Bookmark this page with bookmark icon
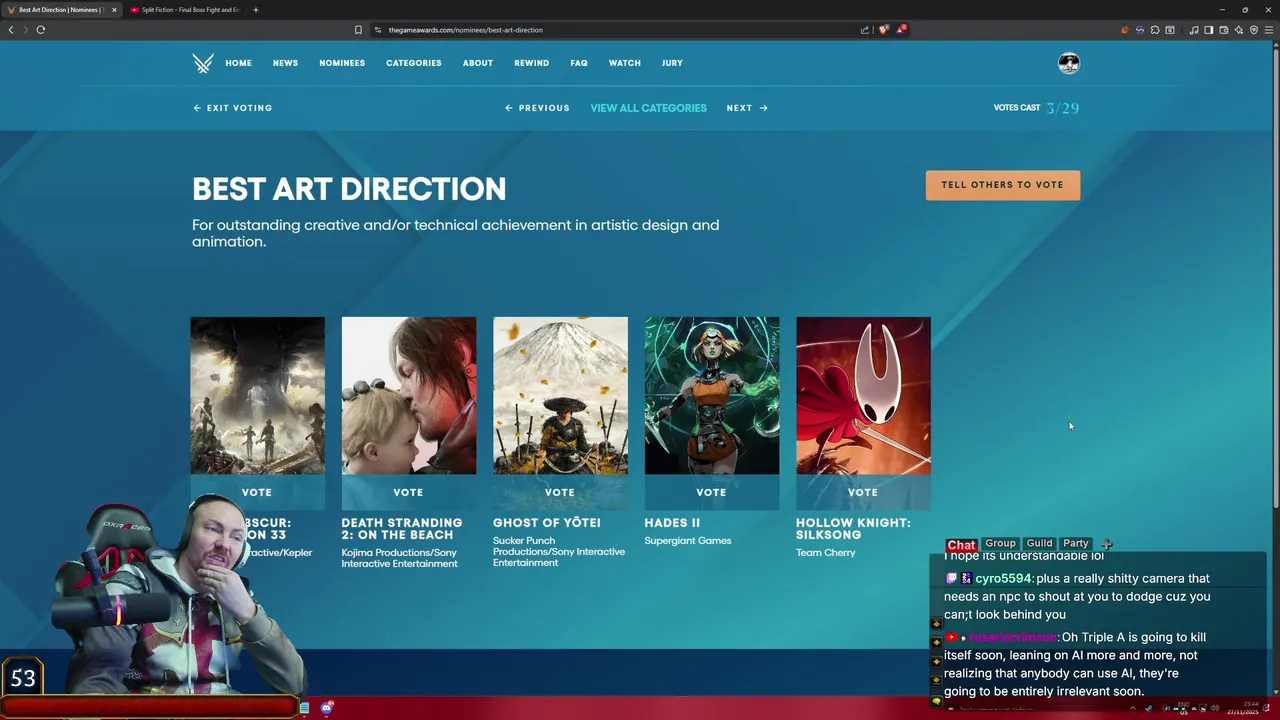This screenshot has height=720, width=1280. tap(358, 29)
